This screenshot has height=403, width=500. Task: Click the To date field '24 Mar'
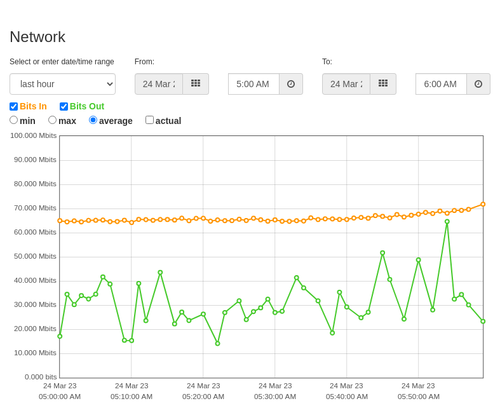[346, 84]
